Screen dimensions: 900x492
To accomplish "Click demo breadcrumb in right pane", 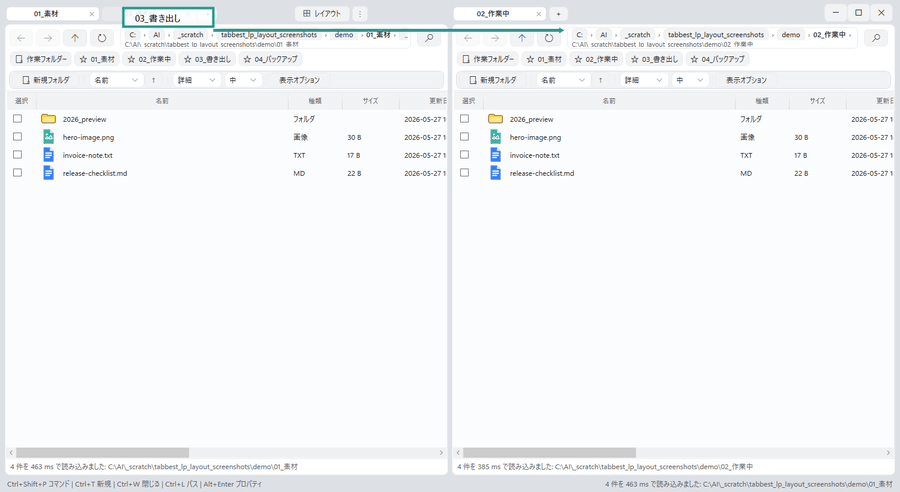I will pyautogui.click(x=791, y=35).
